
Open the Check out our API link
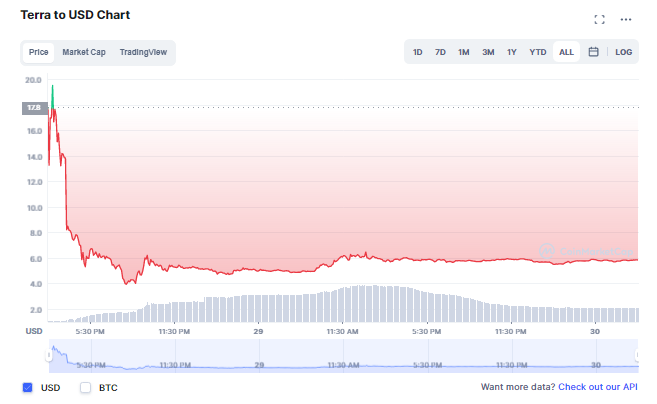point(597,387)
